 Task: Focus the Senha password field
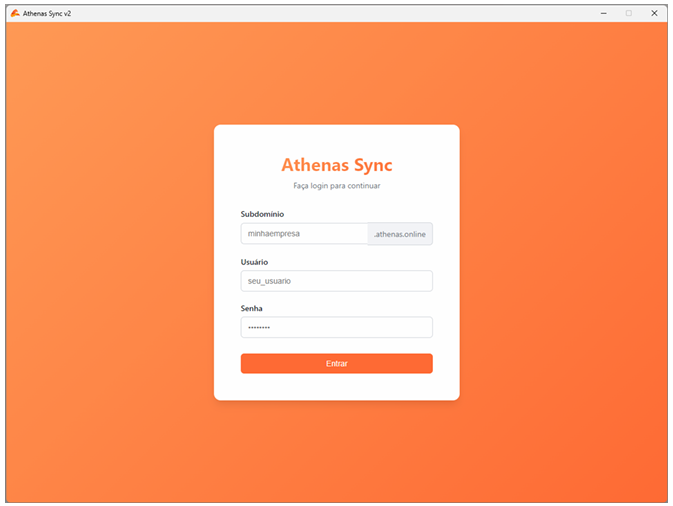coord(336,328)
